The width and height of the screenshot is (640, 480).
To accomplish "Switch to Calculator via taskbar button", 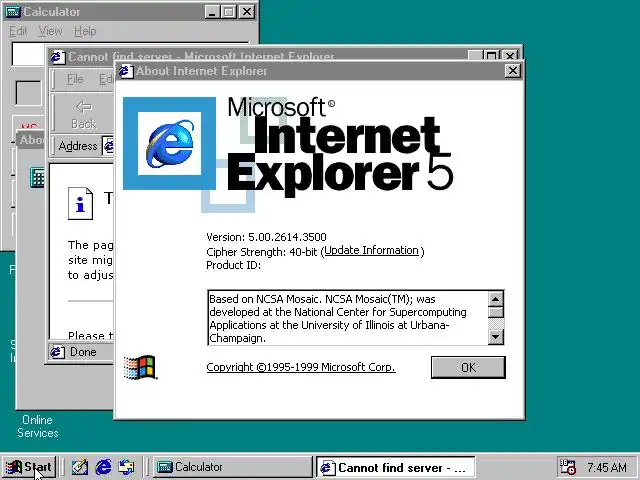I will pos(232,467).
